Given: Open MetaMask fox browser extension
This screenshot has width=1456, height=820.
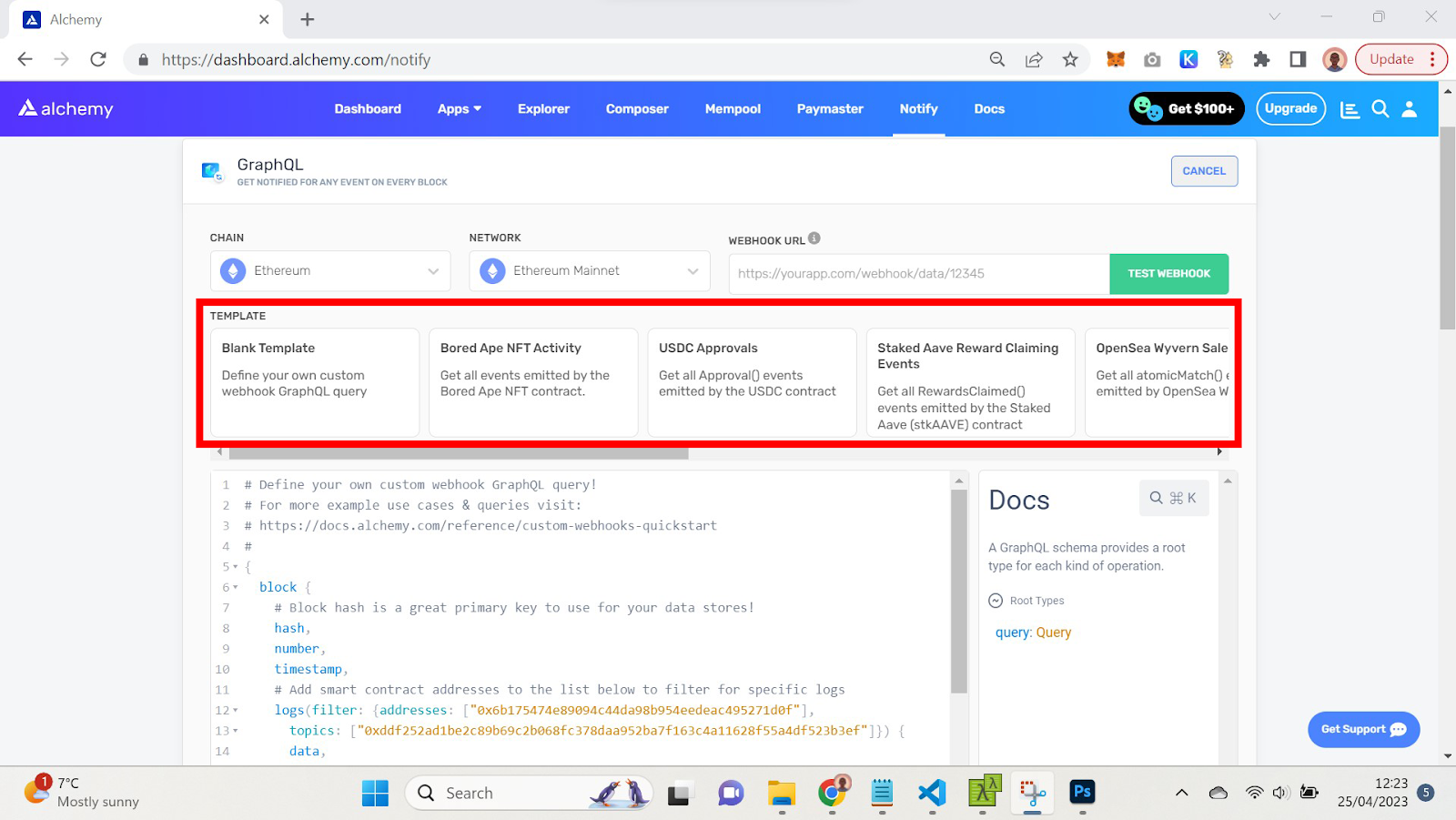Looking at the screenshot, I should (x=1115, y=59).
